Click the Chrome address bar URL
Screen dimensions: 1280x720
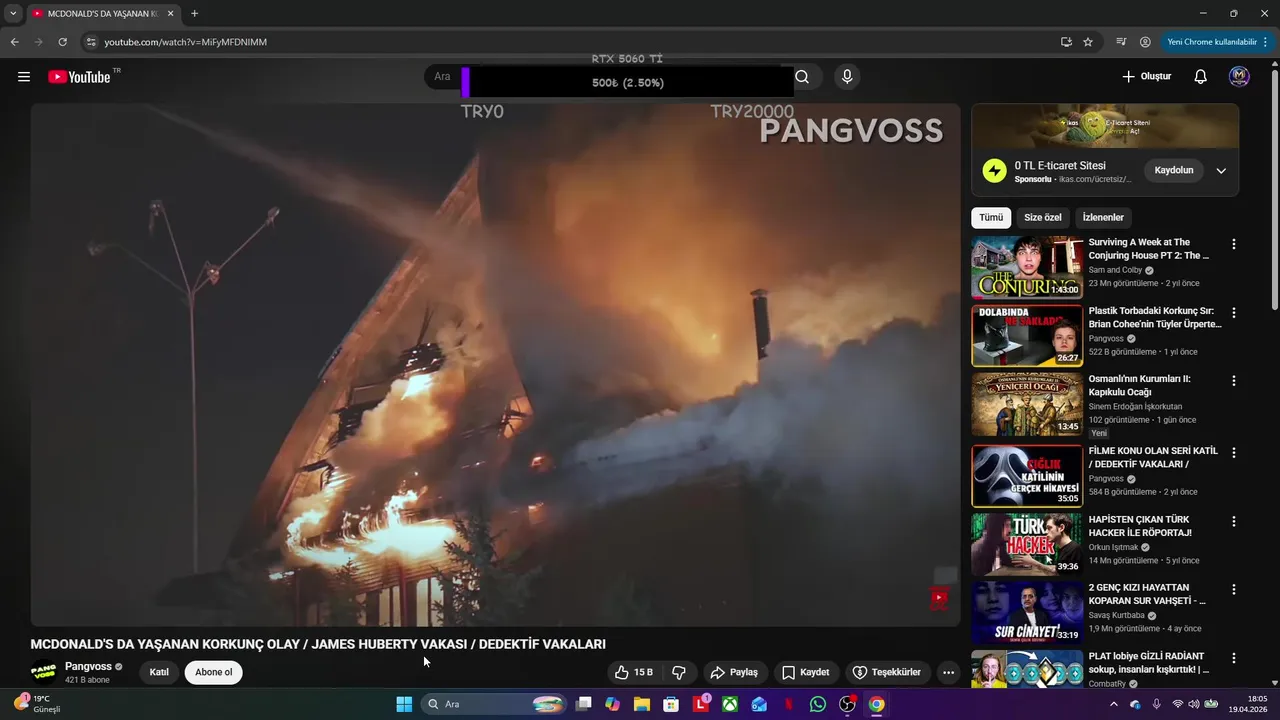coord(185,42)
